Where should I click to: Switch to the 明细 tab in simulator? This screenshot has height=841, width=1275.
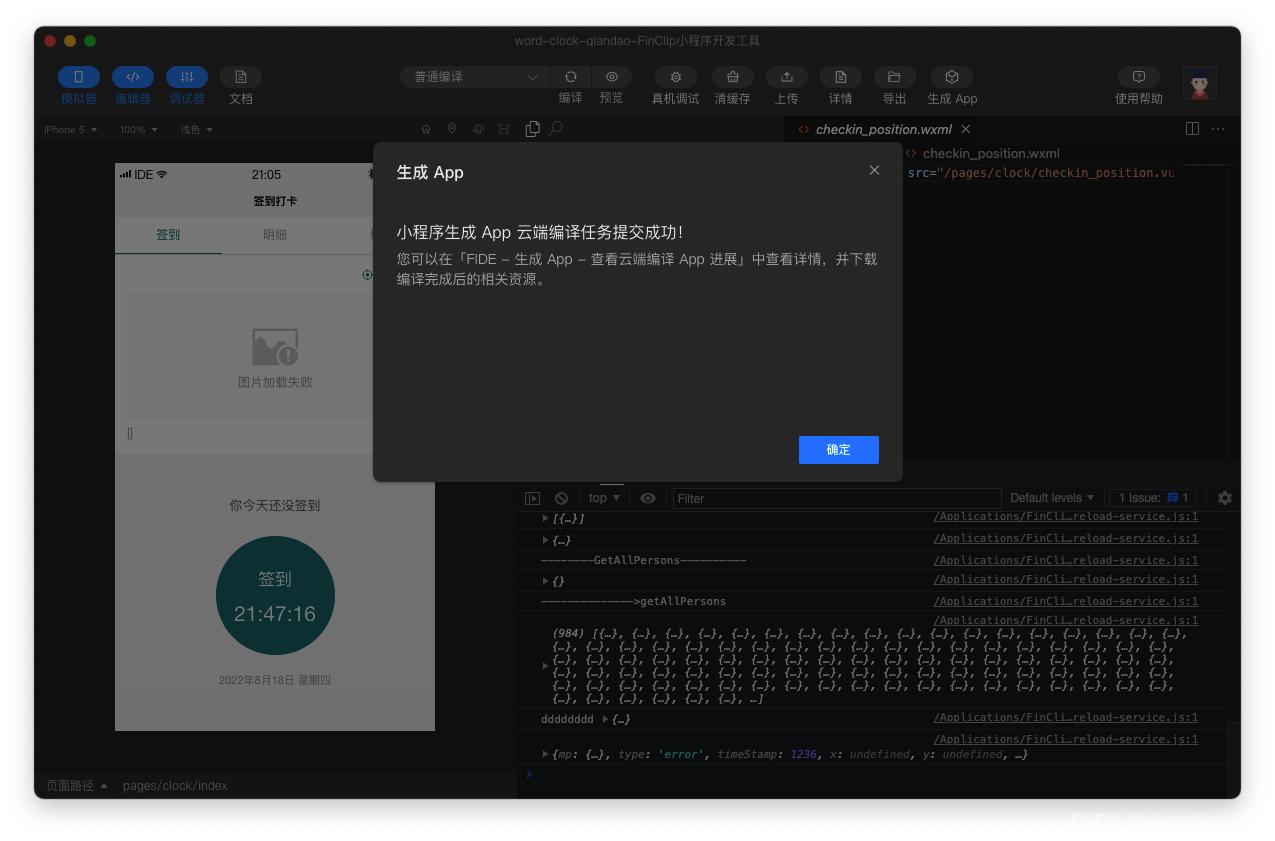(275, 235)
